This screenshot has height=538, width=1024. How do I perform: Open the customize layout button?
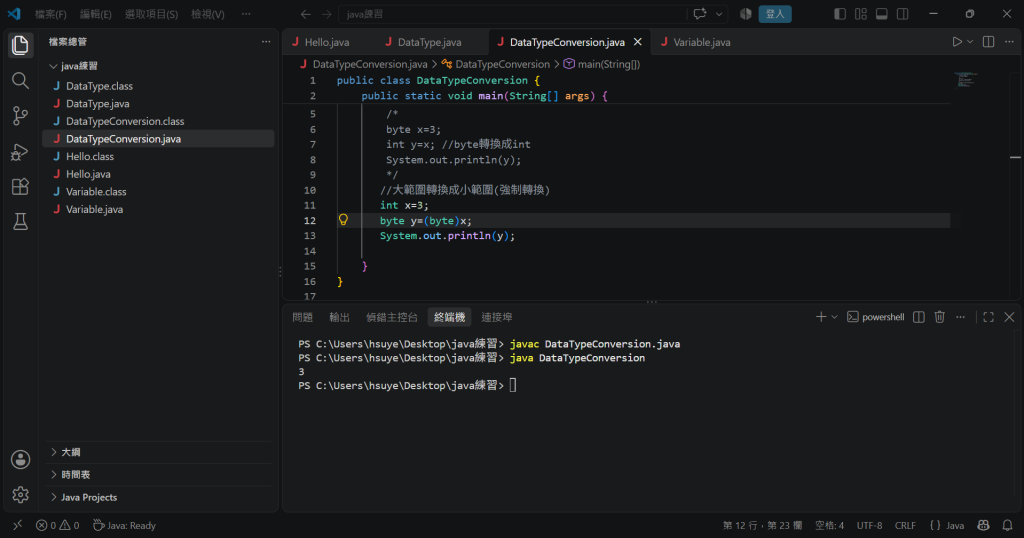click(x=861, y=14)
